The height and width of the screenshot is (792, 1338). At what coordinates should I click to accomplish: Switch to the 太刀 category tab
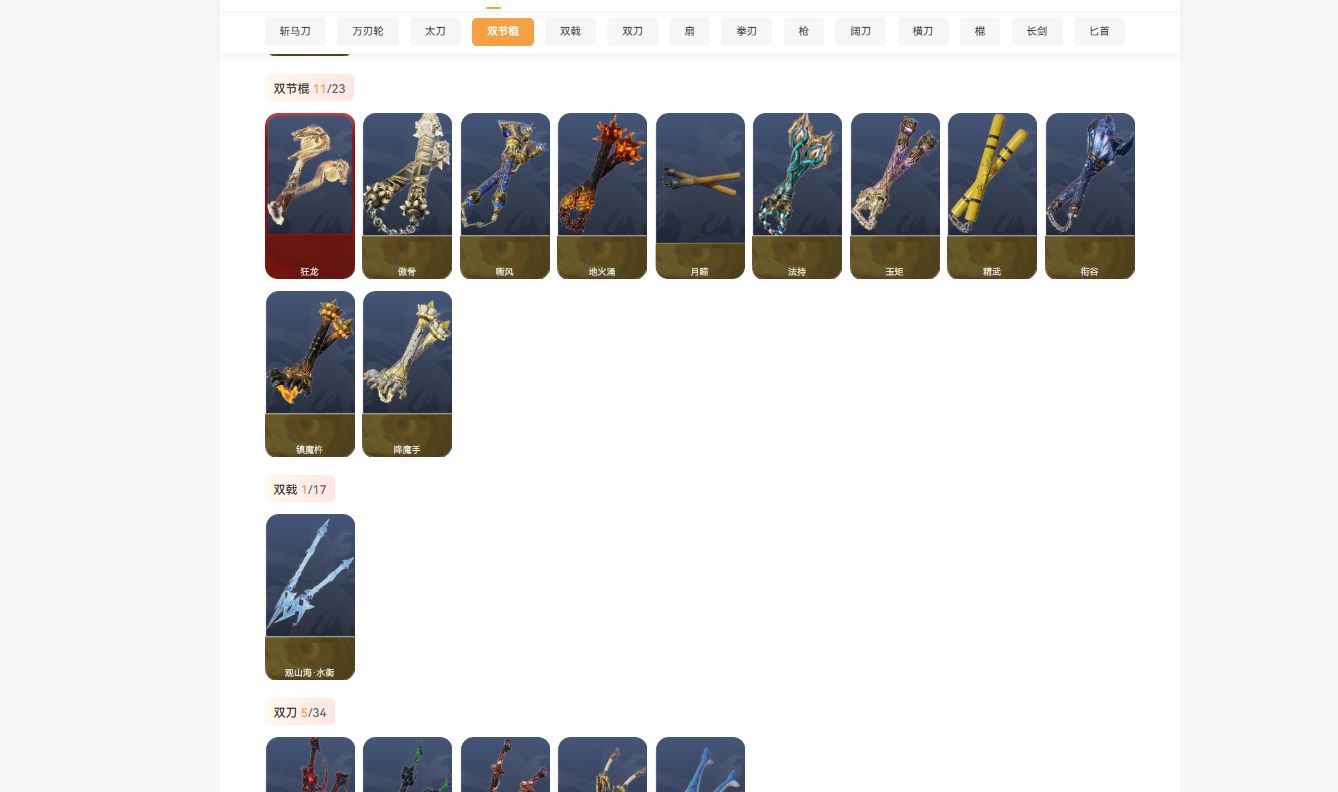click(x=435, y=32)
